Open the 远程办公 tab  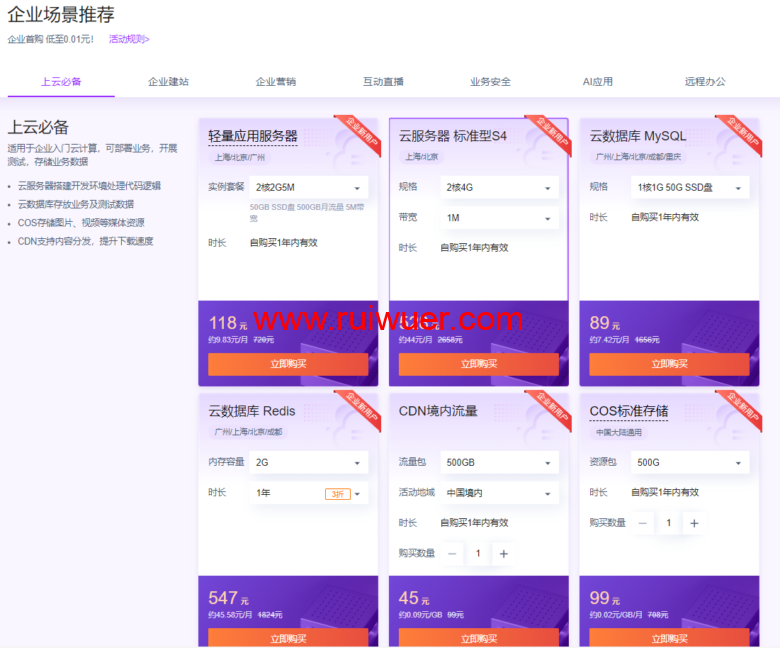[x=705, y=82]
